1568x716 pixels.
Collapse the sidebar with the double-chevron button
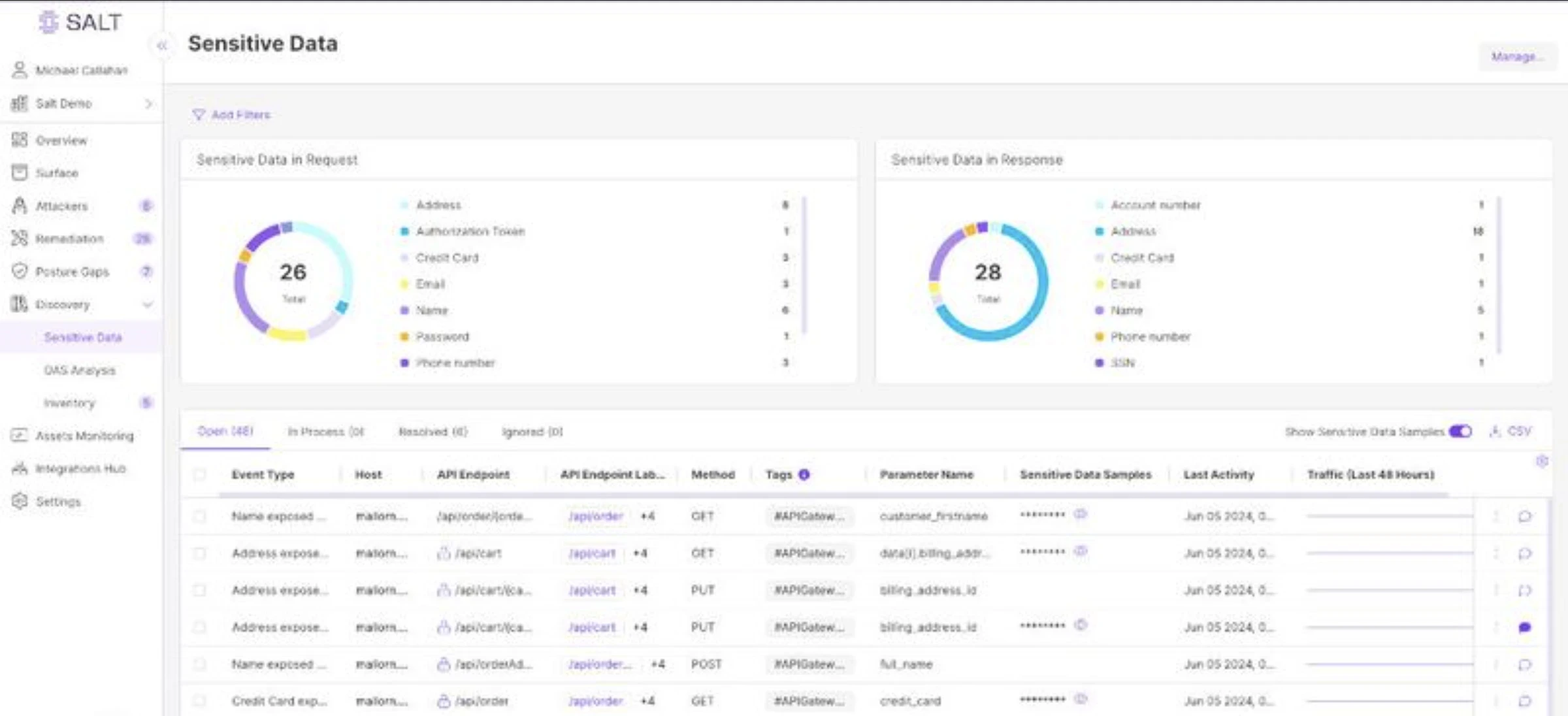click(163, 44)
